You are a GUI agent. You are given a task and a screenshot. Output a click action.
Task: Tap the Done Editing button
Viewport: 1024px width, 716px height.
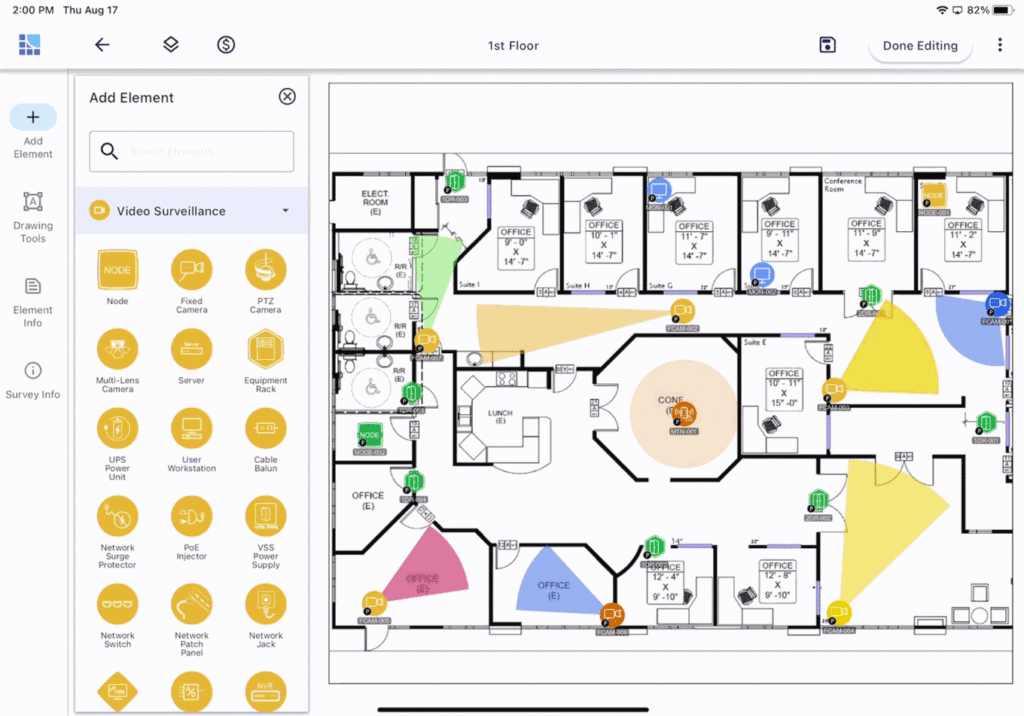coord(920,45)
